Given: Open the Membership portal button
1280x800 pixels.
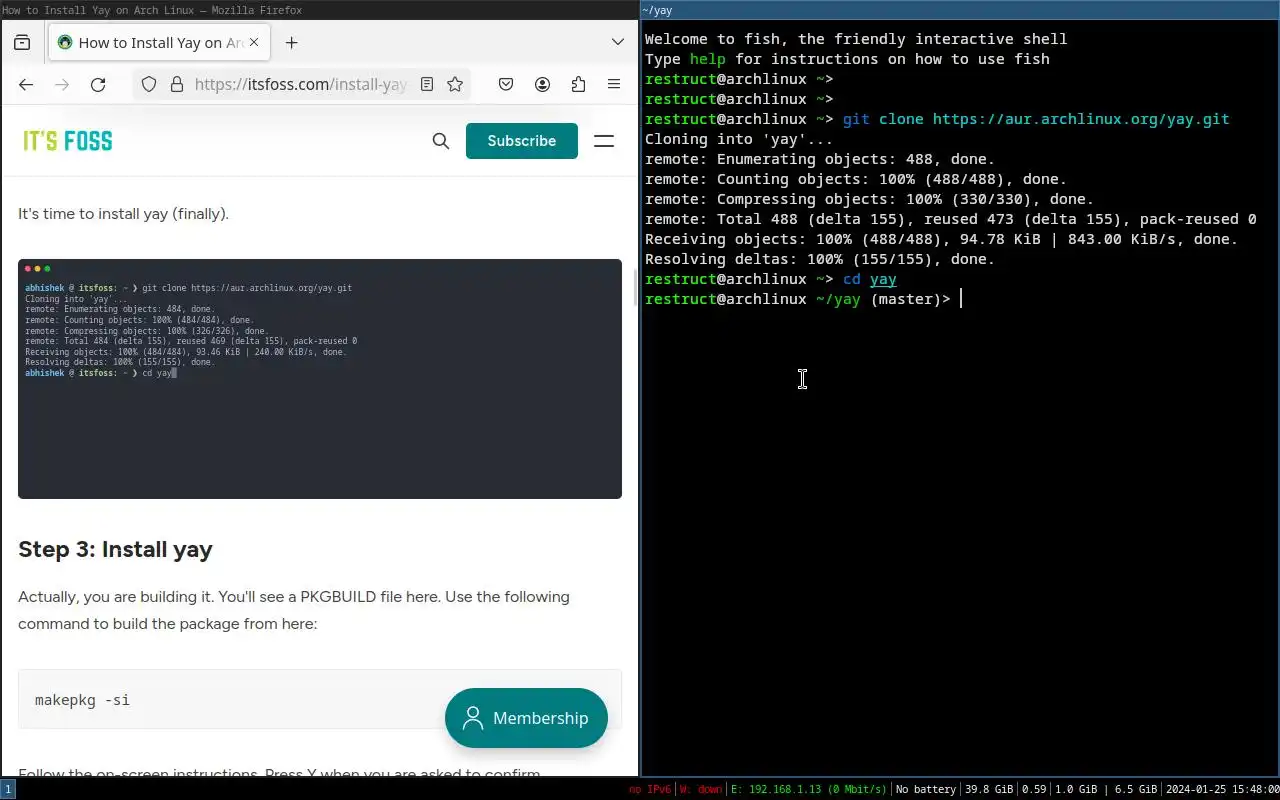Looking at the screenshot, I should pos(526,718).
